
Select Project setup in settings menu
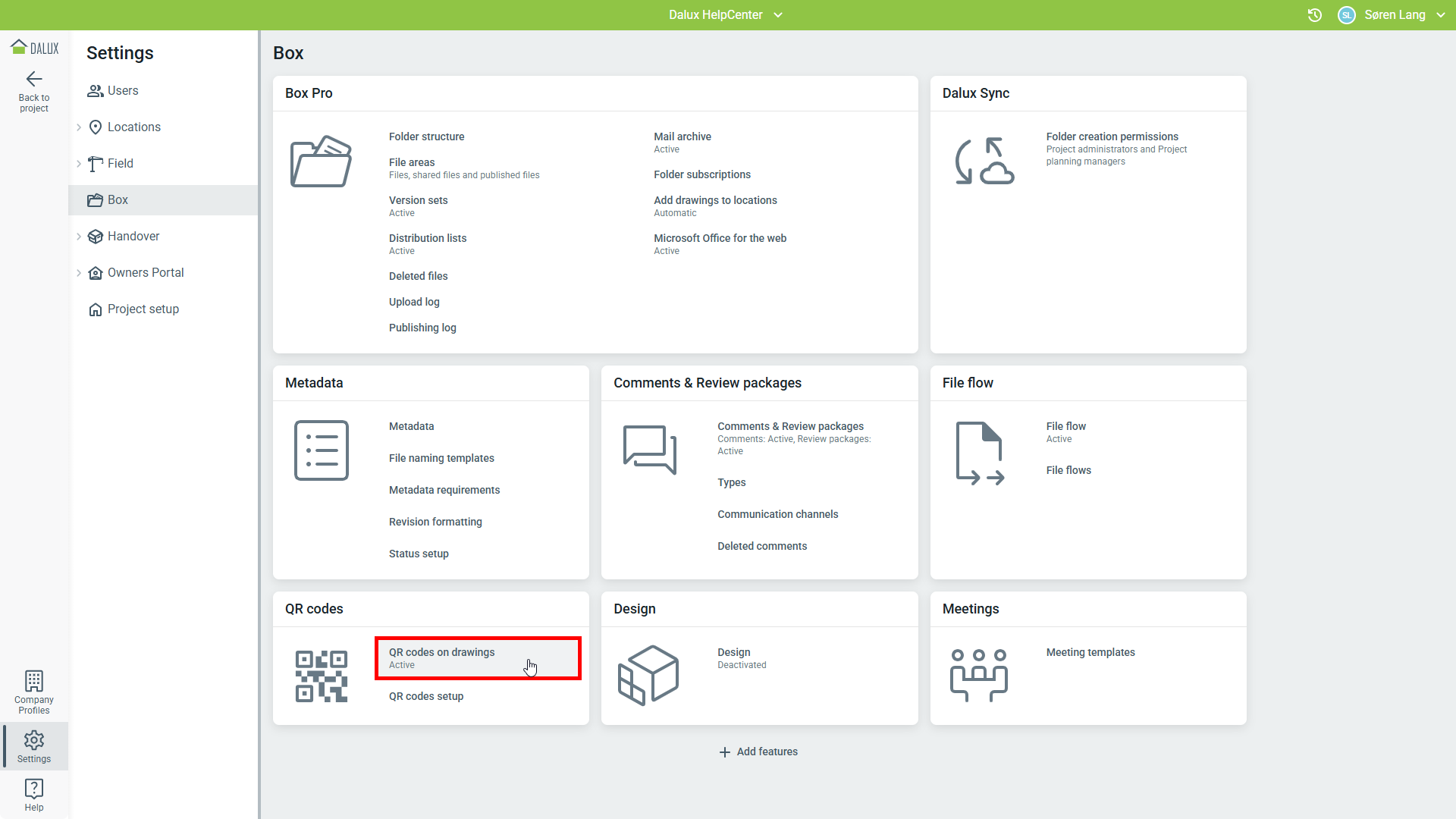143,309
